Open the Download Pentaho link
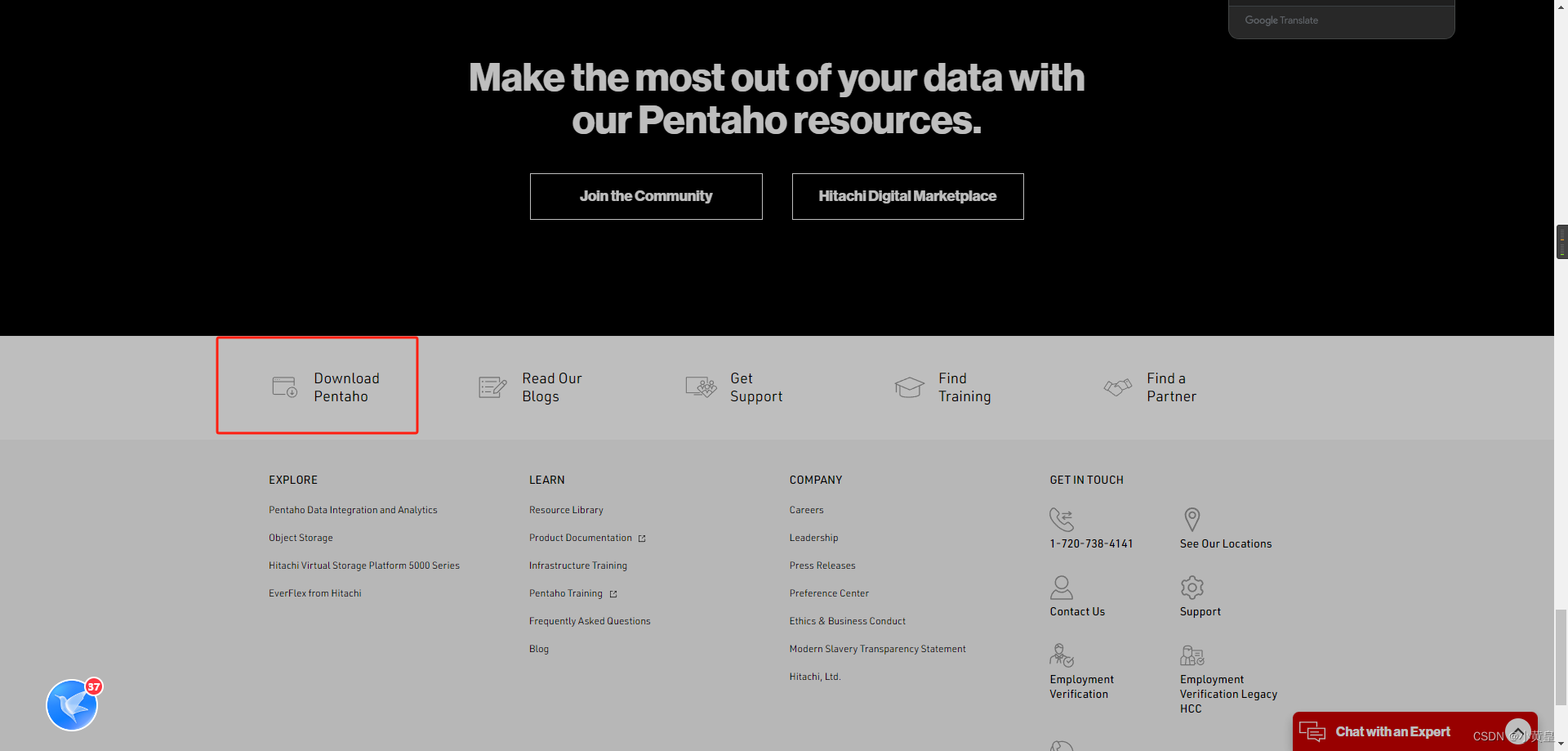 346,387
